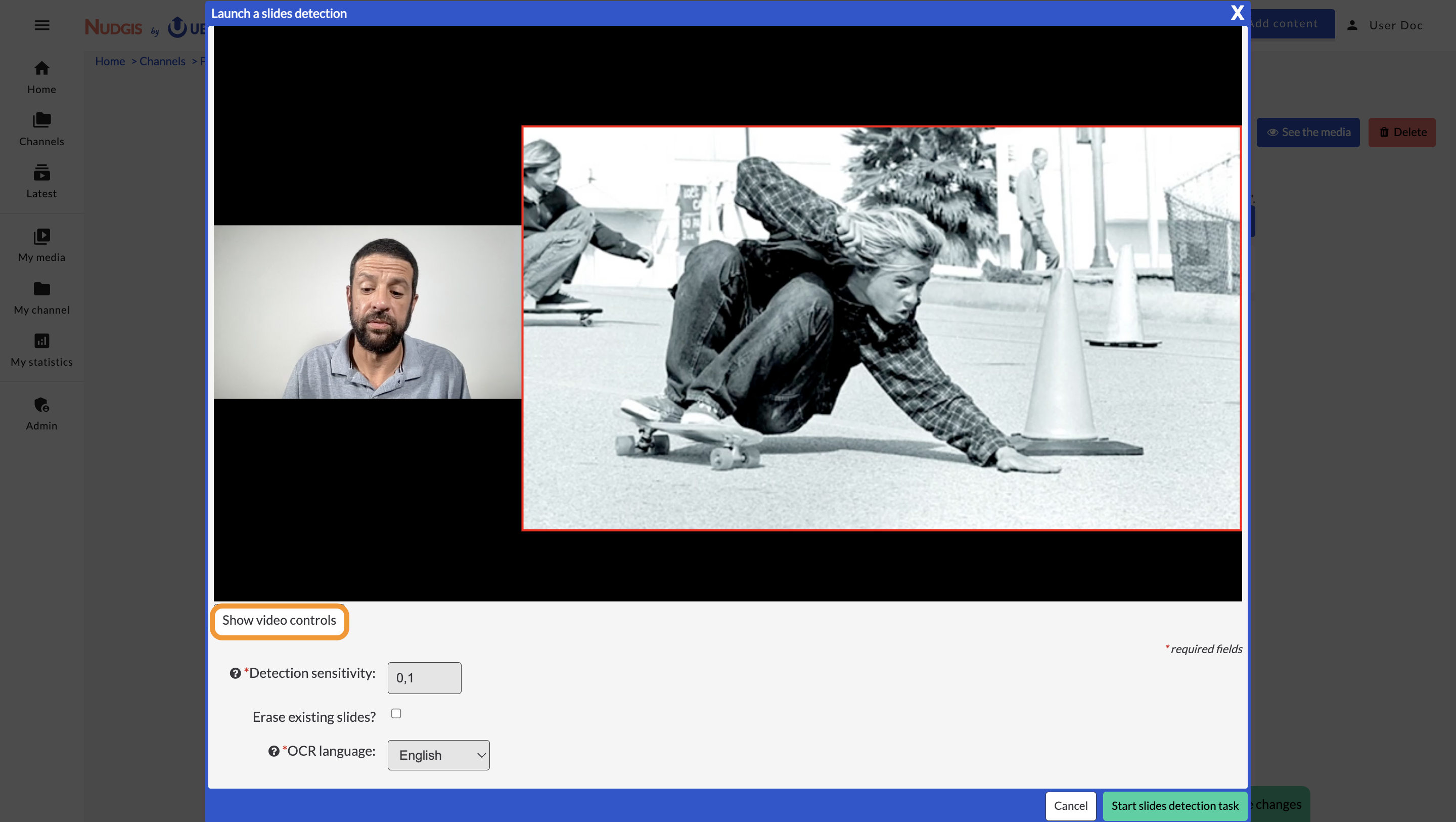Open the OCR language dropdown
This screenshot has height=822, width=1456.
[x=439, y=755]
